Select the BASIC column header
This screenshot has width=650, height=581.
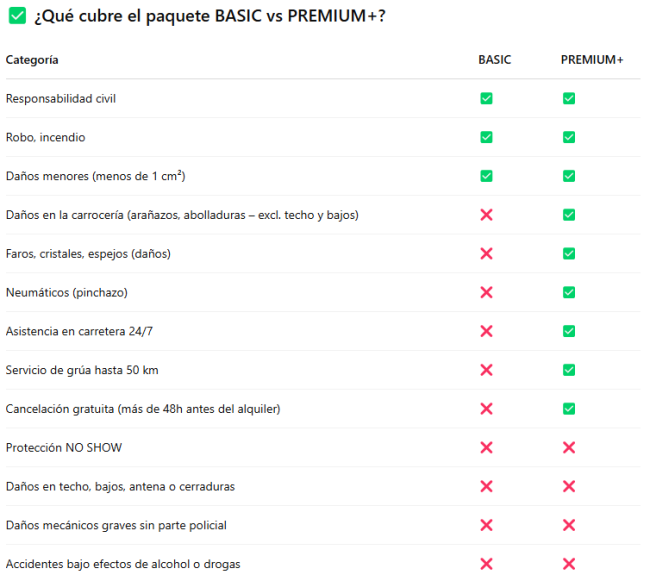pos(494,60)
